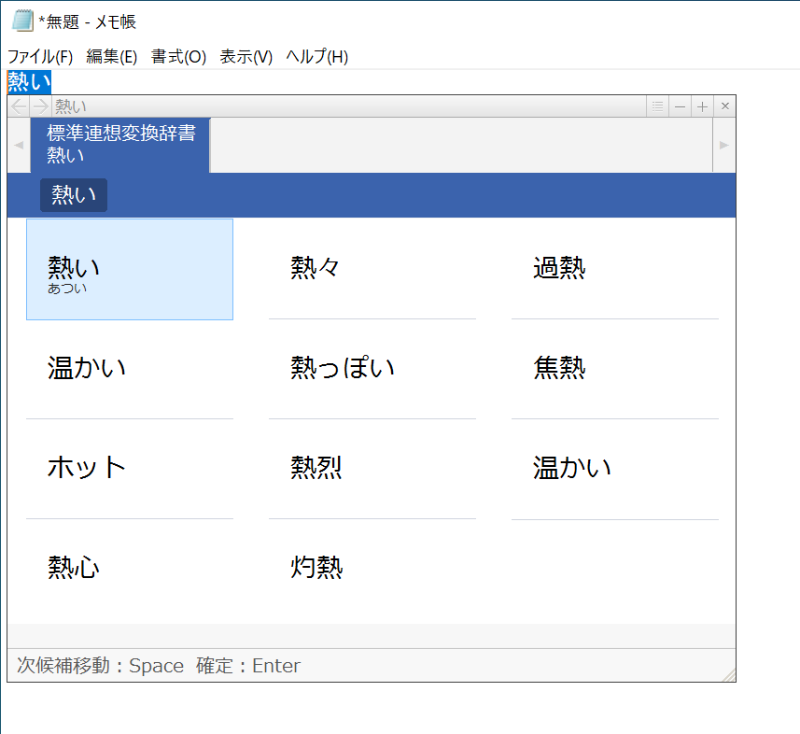Open the ヘルプ(H) menu
This screenshot has width=800, height=734.
pos(316,57)
